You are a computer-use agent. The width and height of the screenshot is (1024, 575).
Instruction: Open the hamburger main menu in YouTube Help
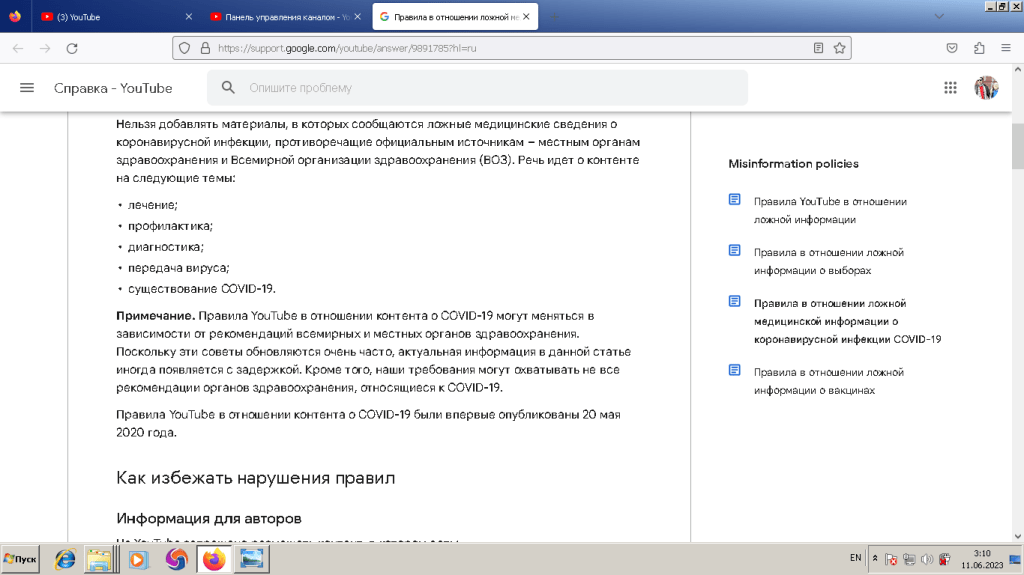pos(27,88)
